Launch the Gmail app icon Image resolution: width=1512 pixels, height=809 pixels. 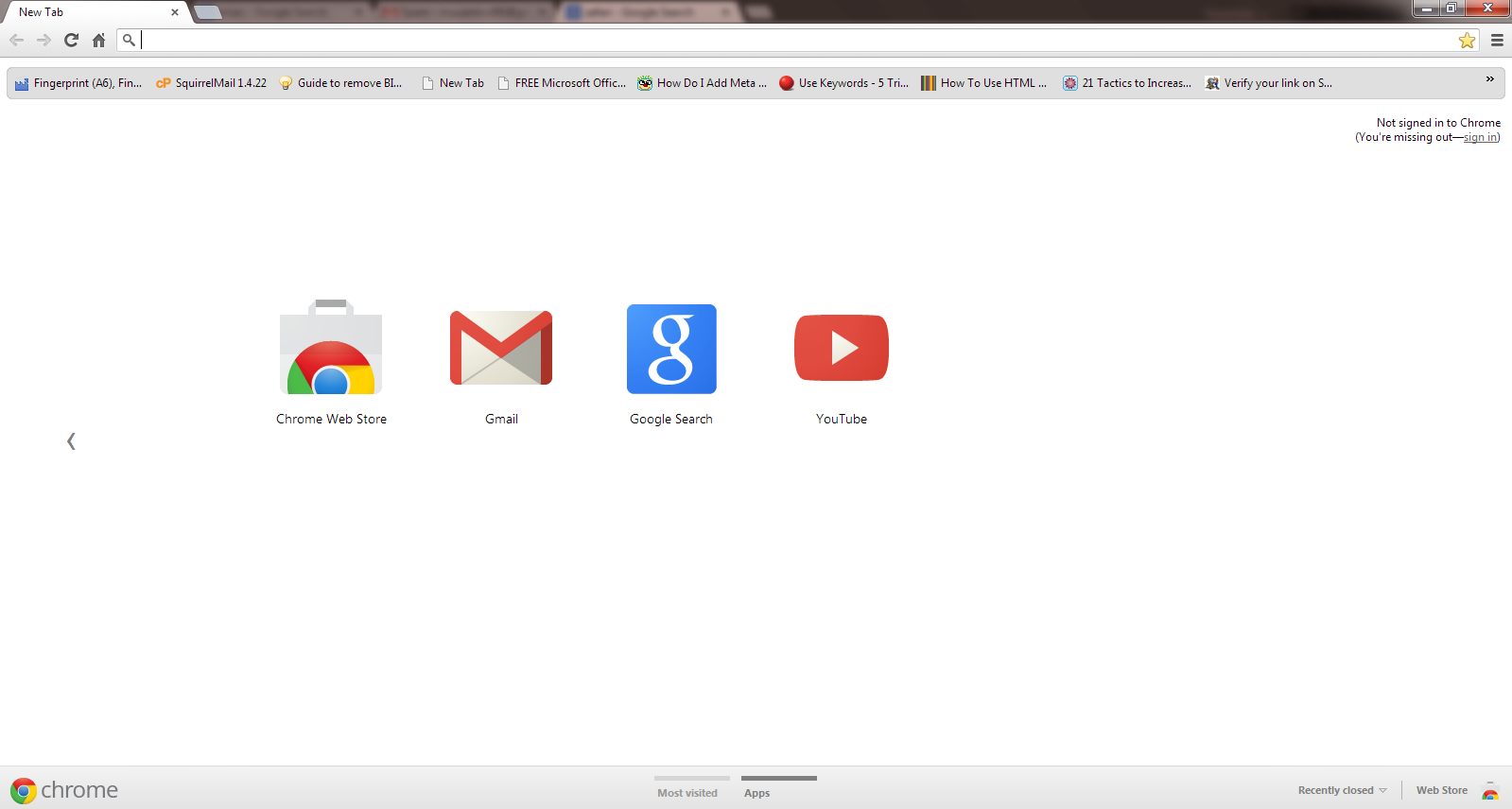point(501,348)
